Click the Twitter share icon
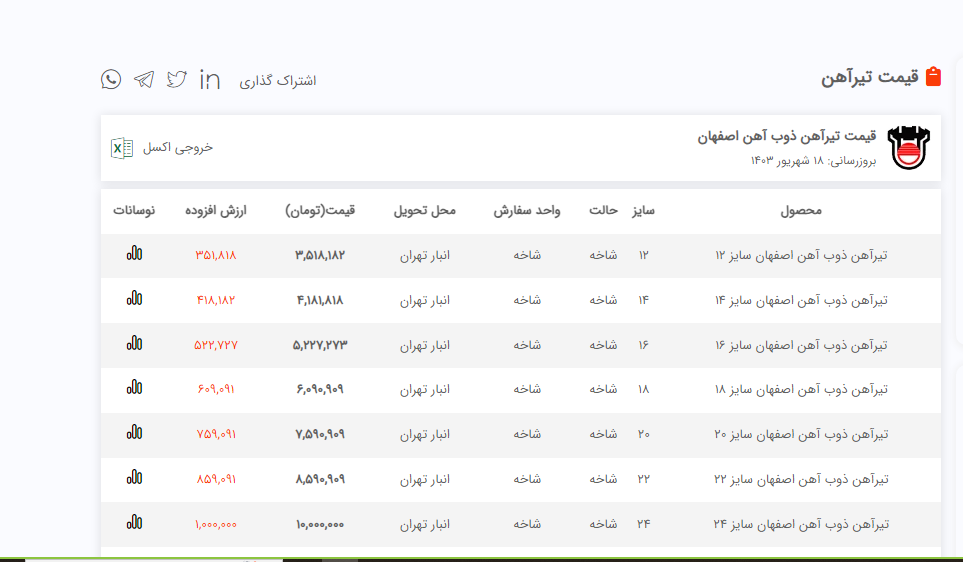963x562 pixels. [x=177, y=79]
